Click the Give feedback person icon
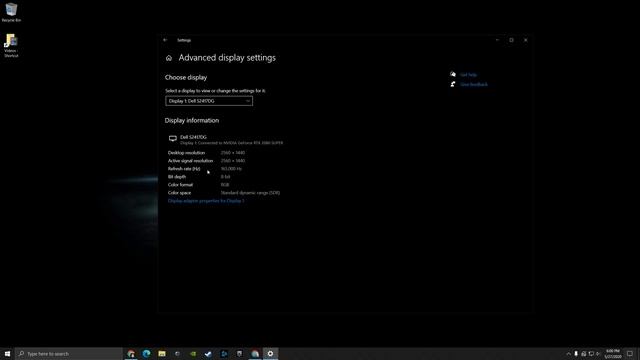640x360 pixels. 453,84
